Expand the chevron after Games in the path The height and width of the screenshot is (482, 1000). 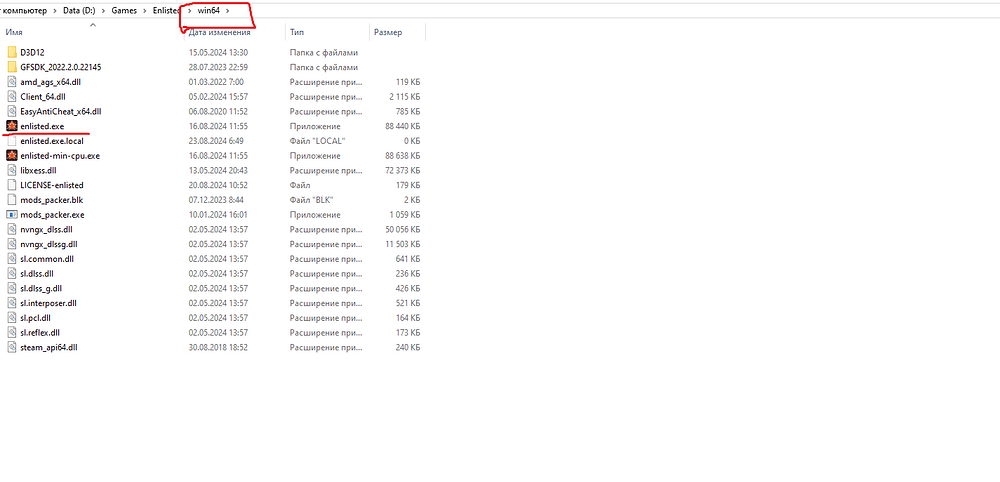pos(145,11)
